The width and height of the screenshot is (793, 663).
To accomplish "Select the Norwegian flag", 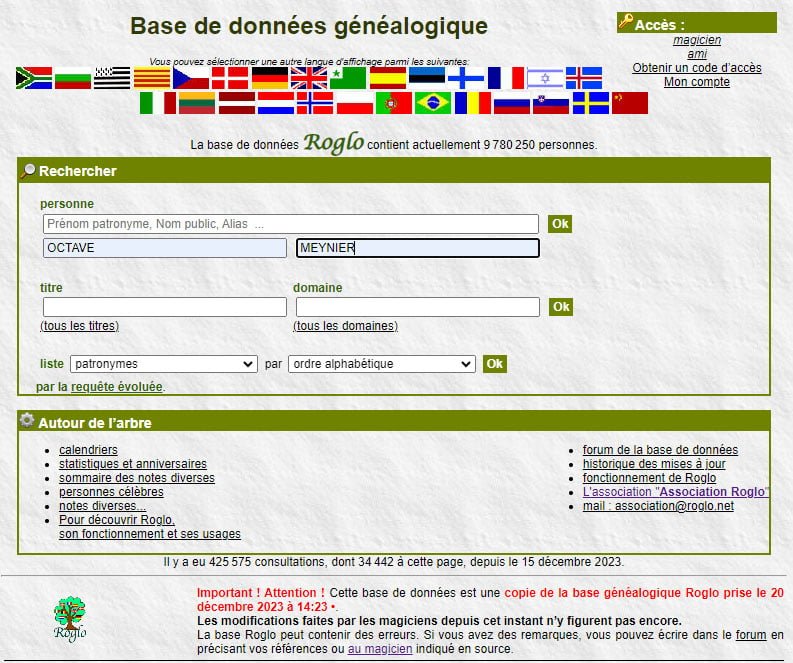I will [315, 103].
